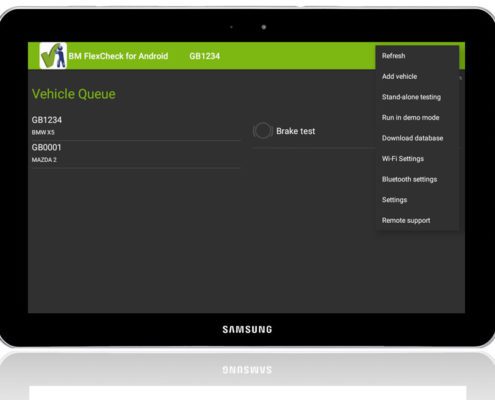The height and width of the screenshot is (400, 495).
Task: Tap MAZDA 2 vehicle model label
Action: pos(44,160)
